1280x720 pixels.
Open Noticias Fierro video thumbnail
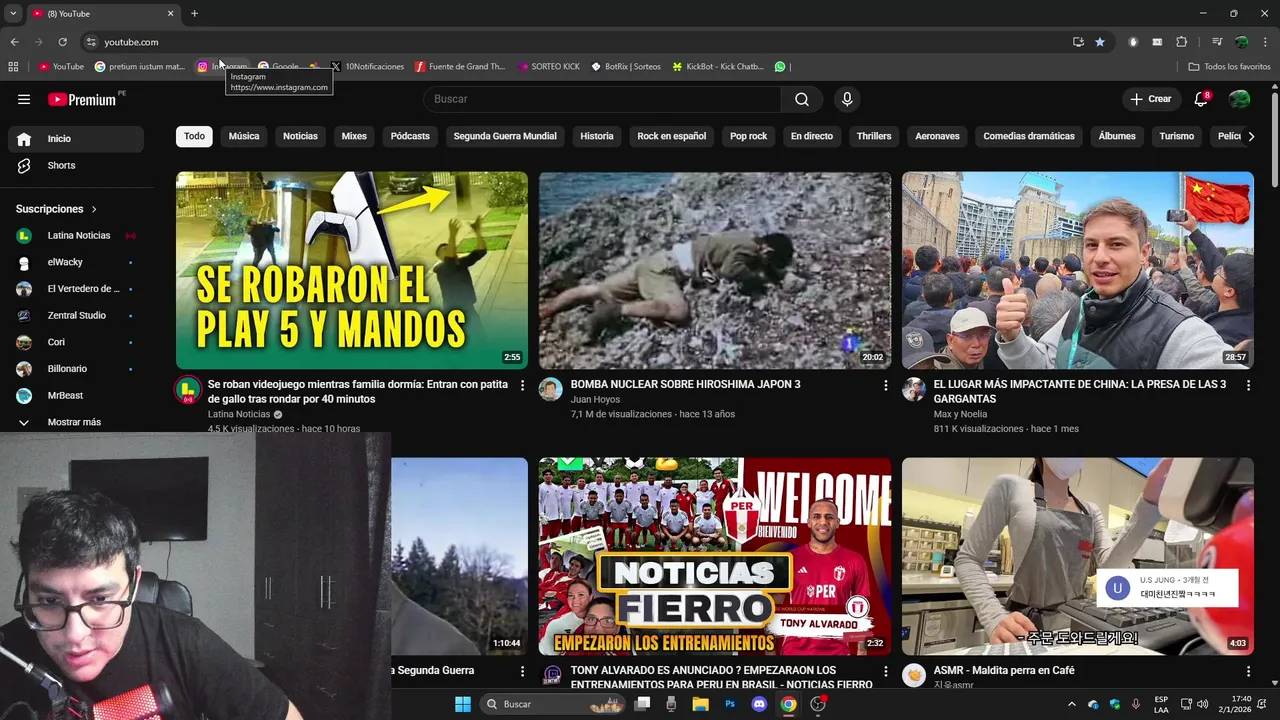point(715,556)
